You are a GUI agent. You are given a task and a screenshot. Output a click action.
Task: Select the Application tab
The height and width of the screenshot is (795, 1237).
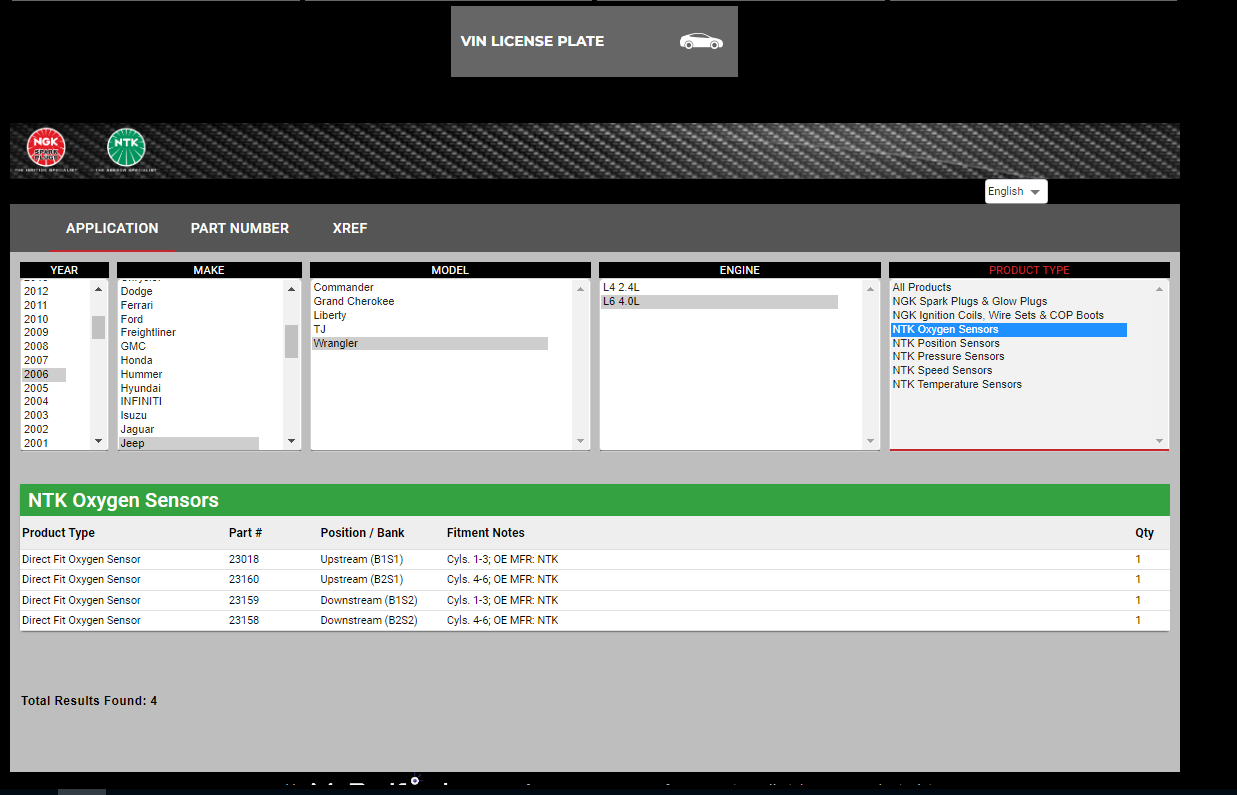point(112,228)
